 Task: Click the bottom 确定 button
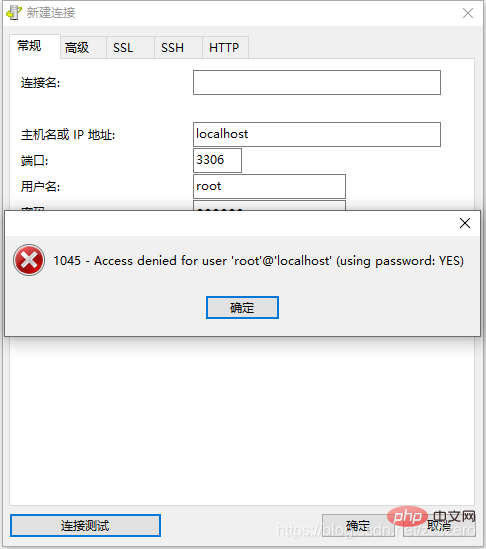358,525
